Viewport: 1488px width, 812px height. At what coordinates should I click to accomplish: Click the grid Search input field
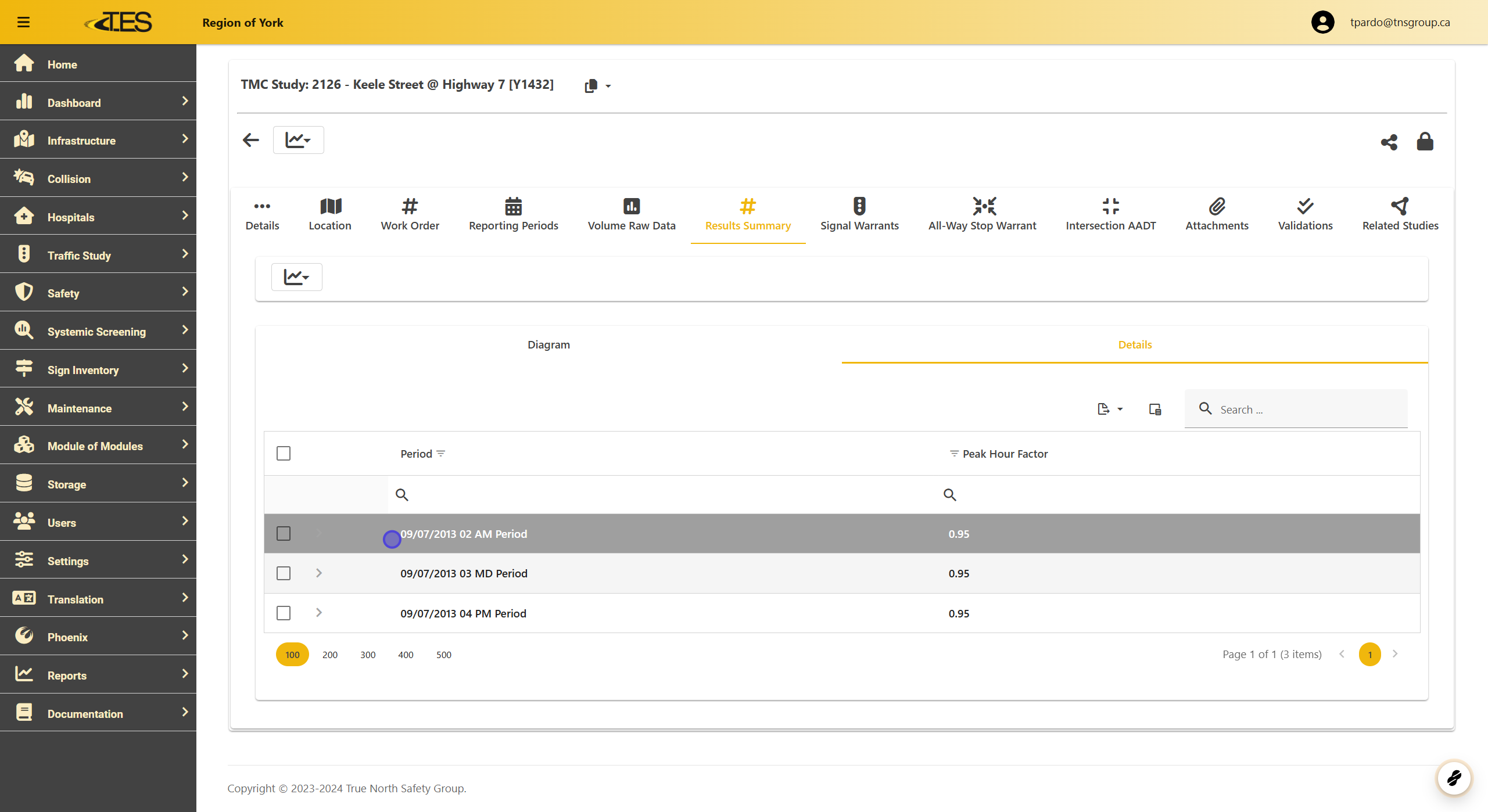point(1307,409)
